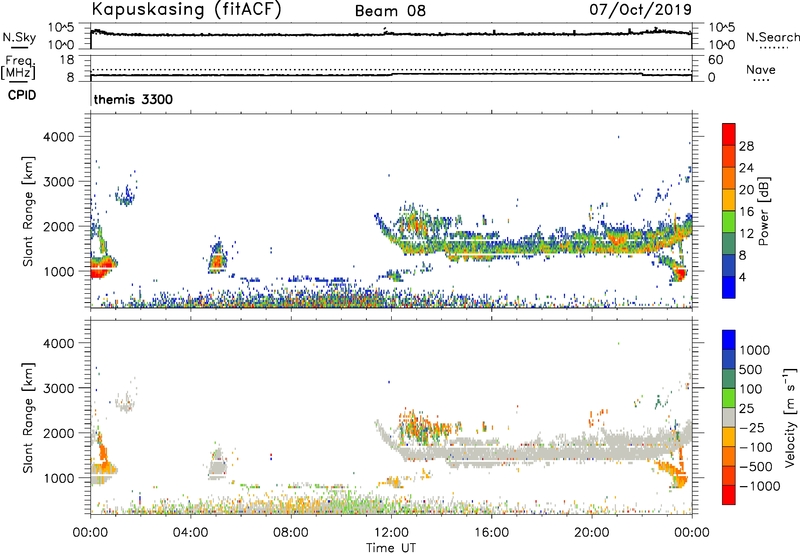Click the "Power [dB]" colorbar title
800x554 pixels.
(763, 211)
